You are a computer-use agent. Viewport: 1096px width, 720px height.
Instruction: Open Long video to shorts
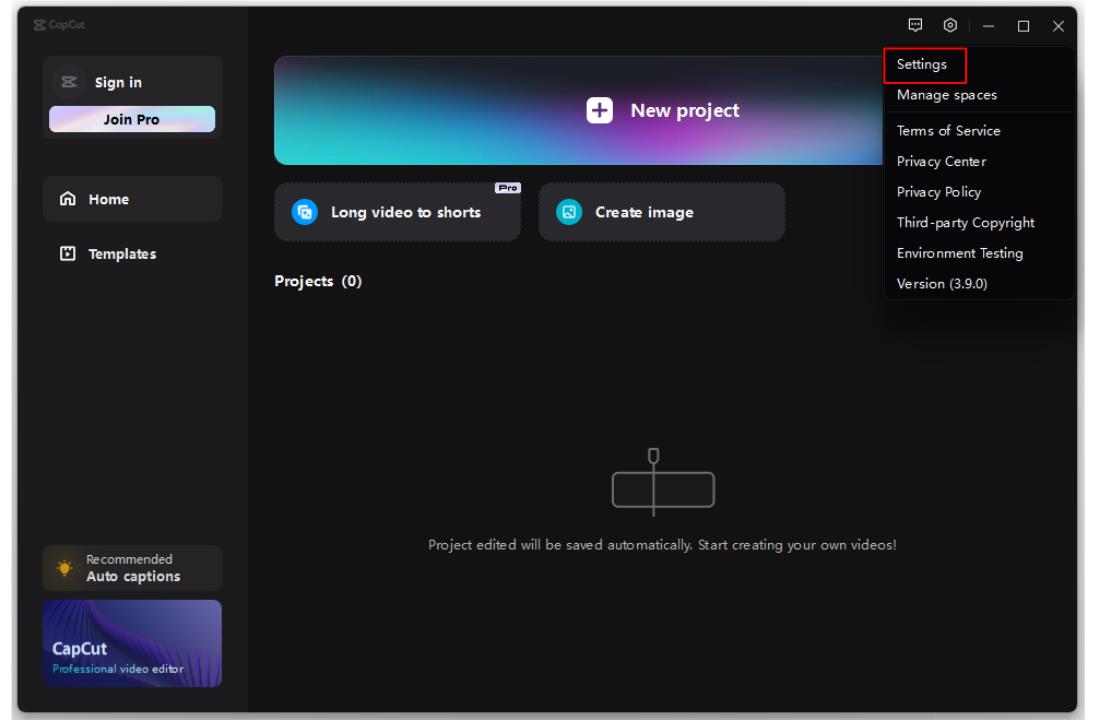pyautogui.click(x=398, y=212)
